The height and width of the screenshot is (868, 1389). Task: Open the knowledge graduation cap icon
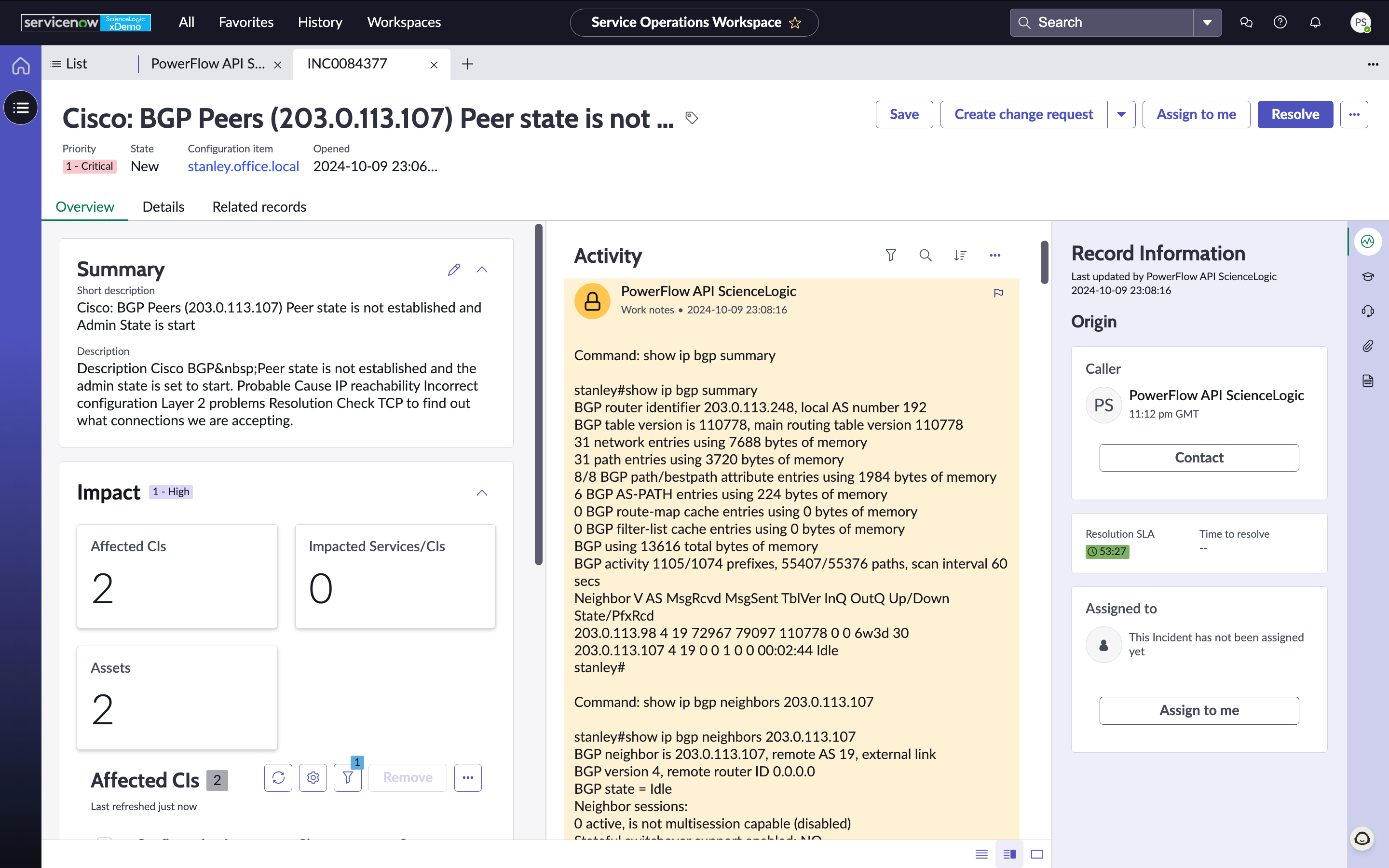1368,276
